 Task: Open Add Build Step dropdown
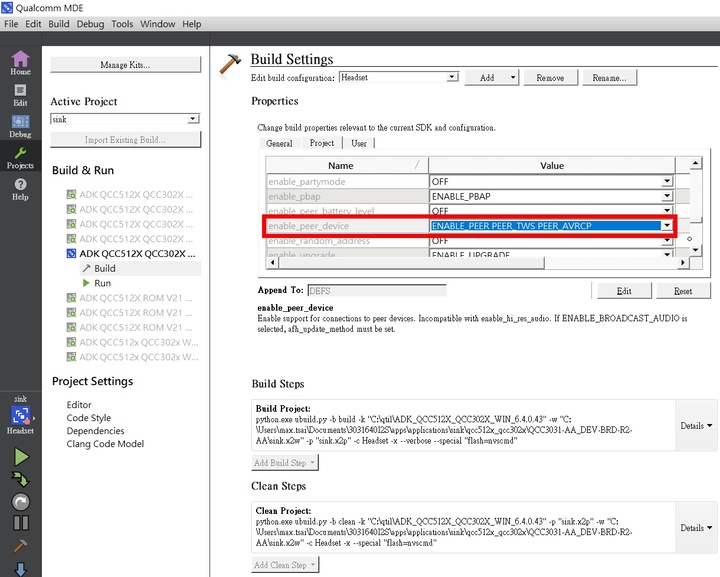285,463
